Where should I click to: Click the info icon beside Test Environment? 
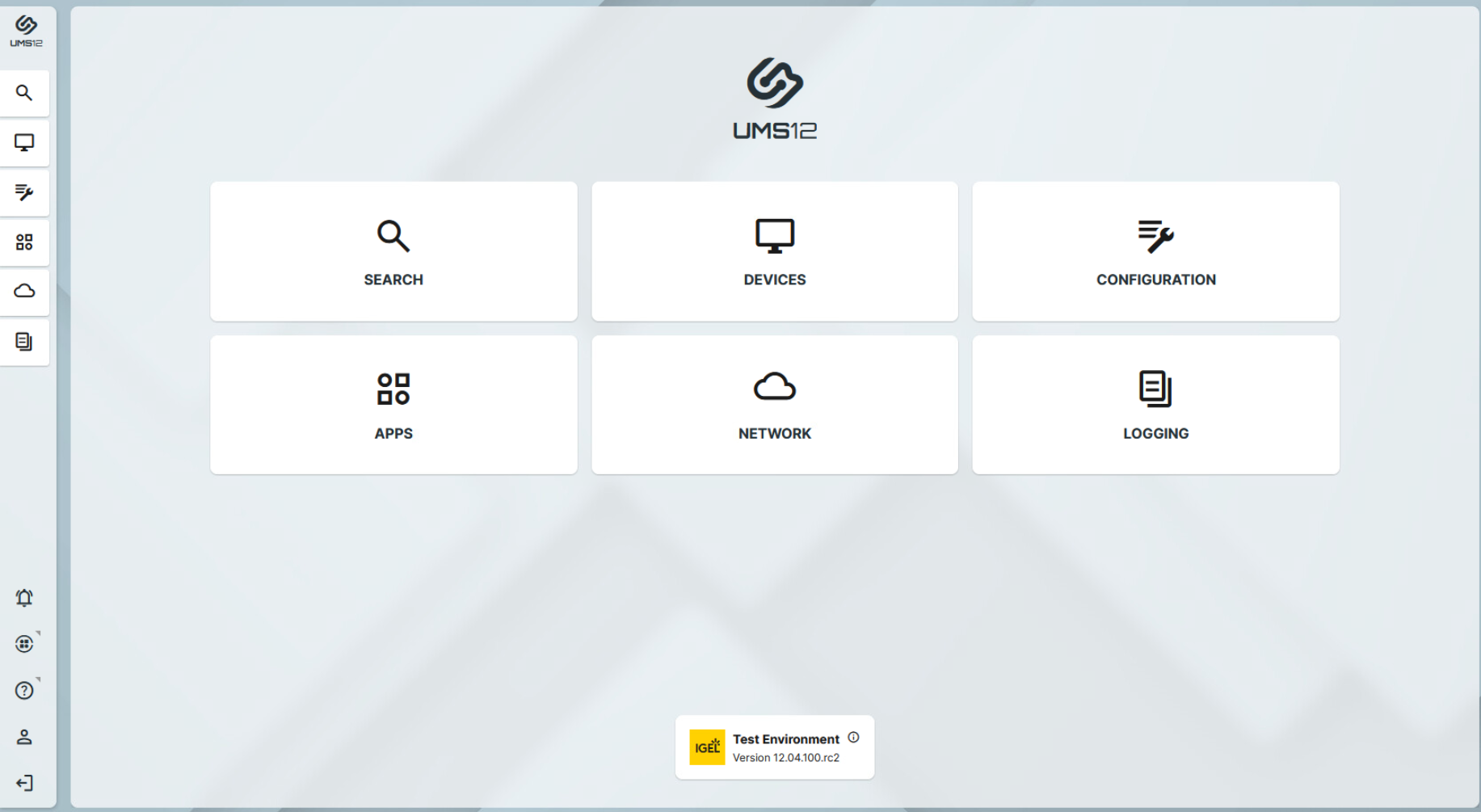click(x=855, y=737)
